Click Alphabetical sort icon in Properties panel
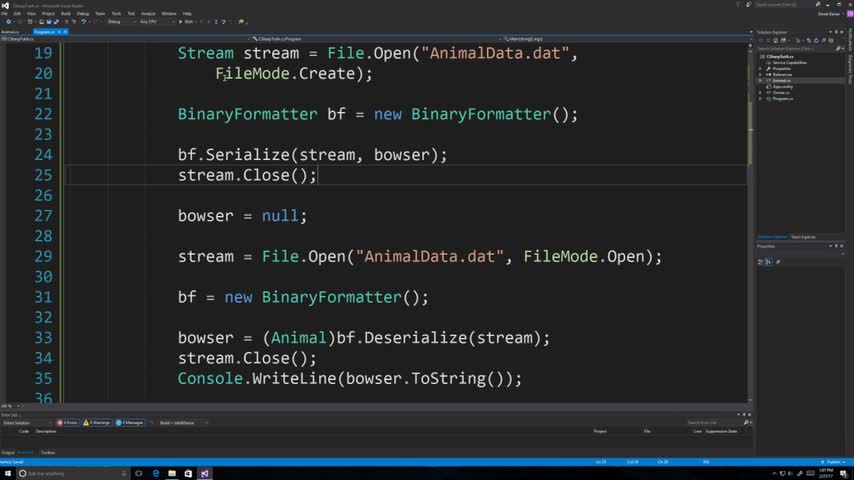Image resolution: width=854 pixels, height=480 pixels. click(x=768, y=262)
